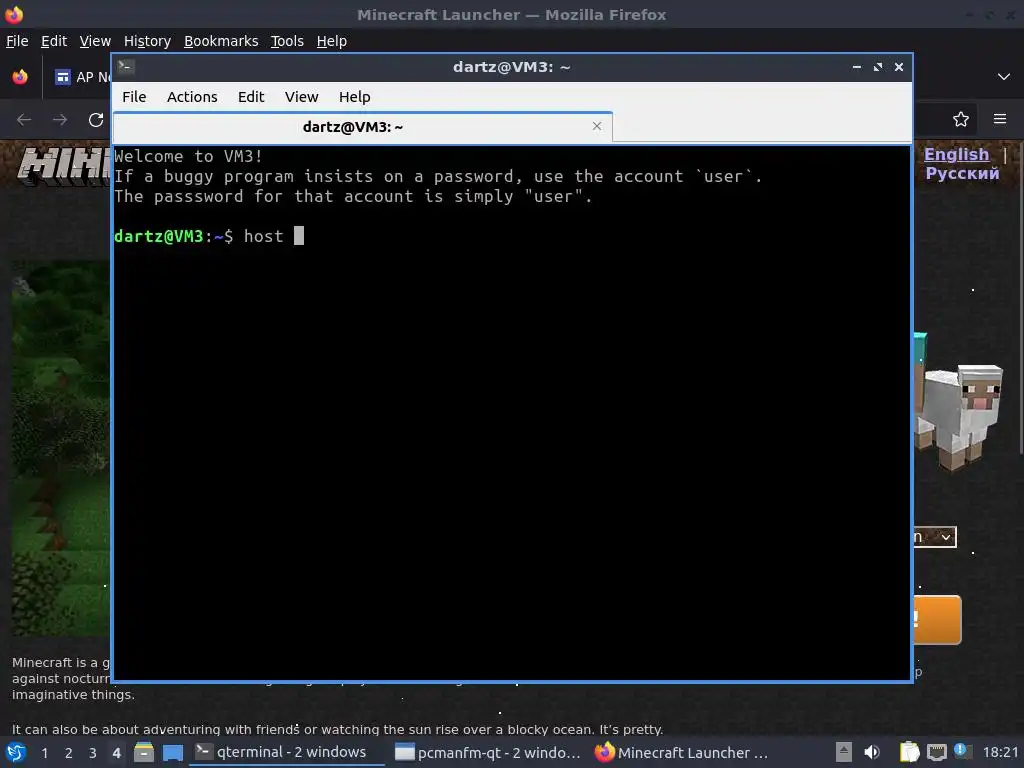Select the AP tab in Firefox

click(82, 77)
